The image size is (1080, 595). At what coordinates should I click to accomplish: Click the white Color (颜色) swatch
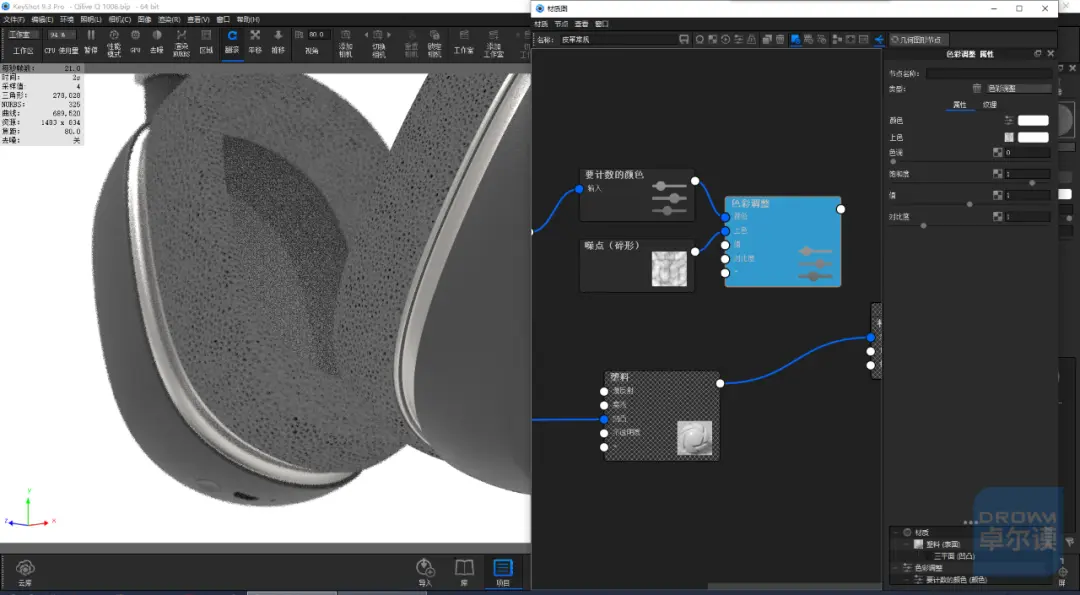(x=1033, y=121)
